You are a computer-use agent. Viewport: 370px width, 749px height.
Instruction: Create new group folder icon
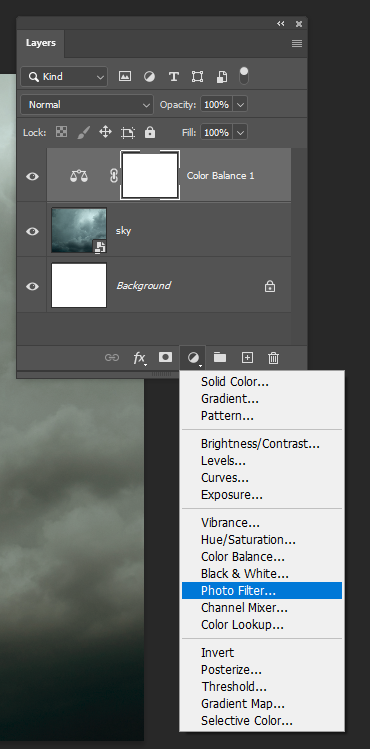(220, 357)
